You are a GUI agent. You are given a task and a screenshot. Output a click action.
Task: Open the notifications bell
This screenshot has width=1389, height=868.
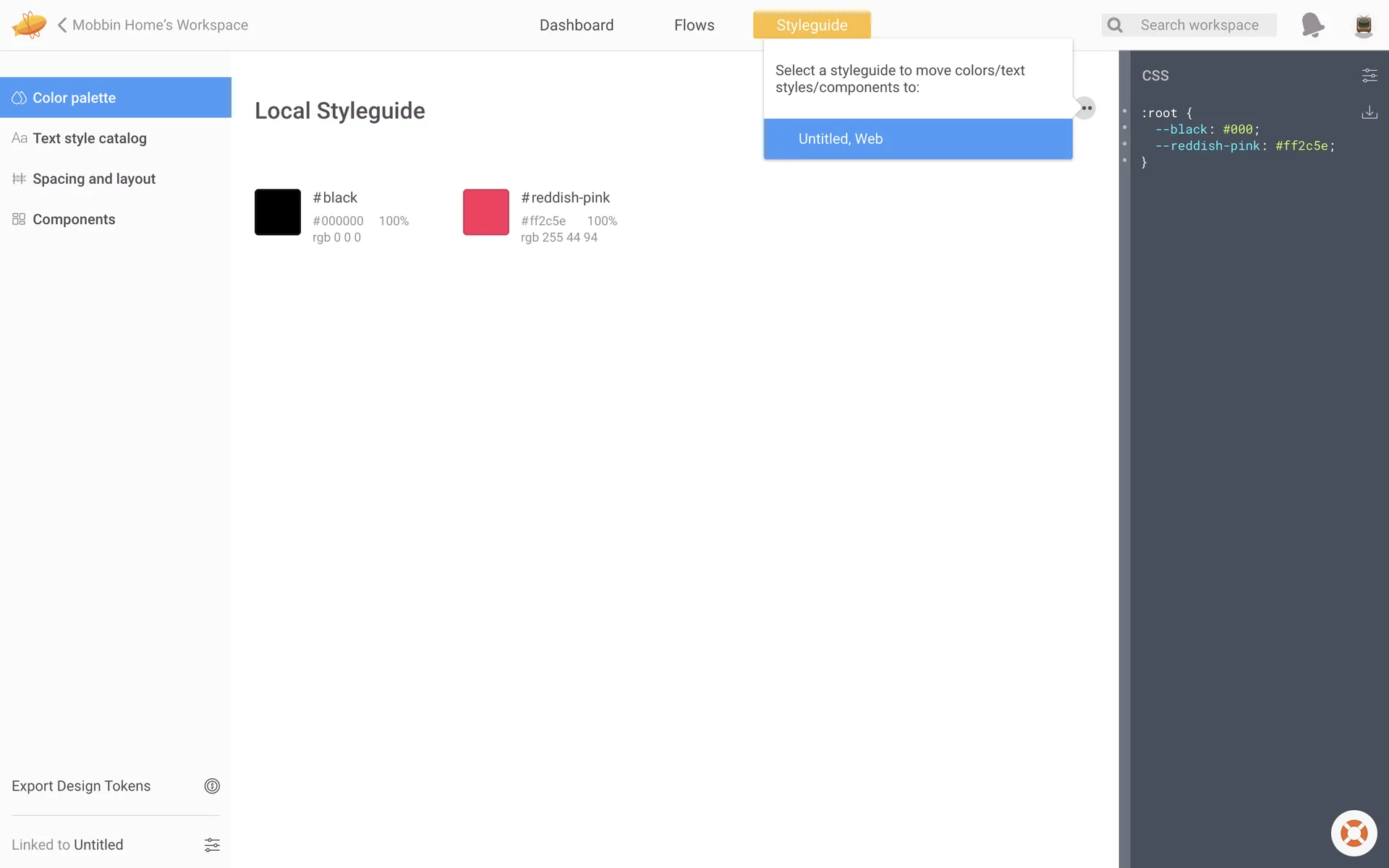(x=1312, y=25)
